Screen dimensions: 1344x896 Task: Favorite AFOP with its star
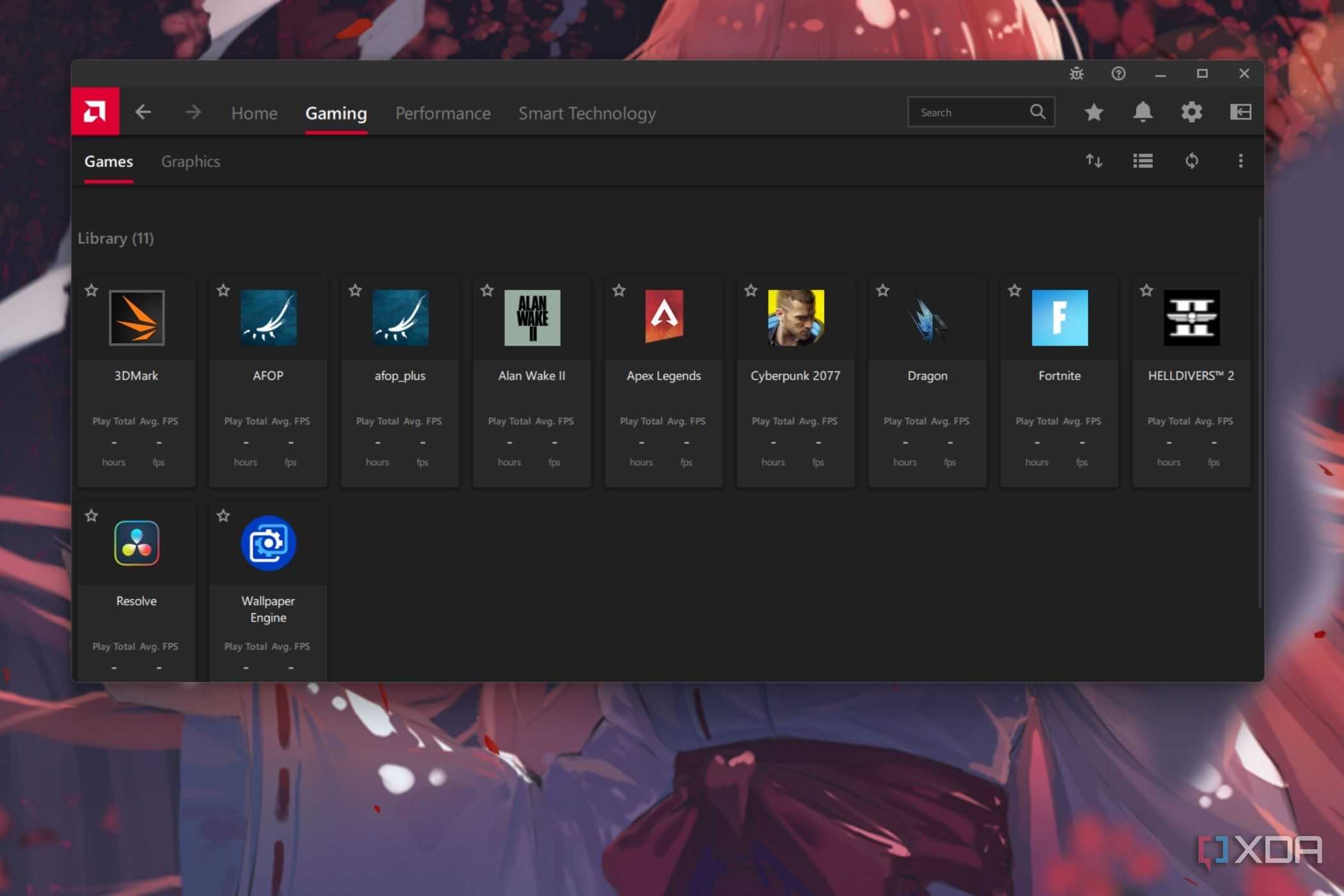tap(223, 291)
